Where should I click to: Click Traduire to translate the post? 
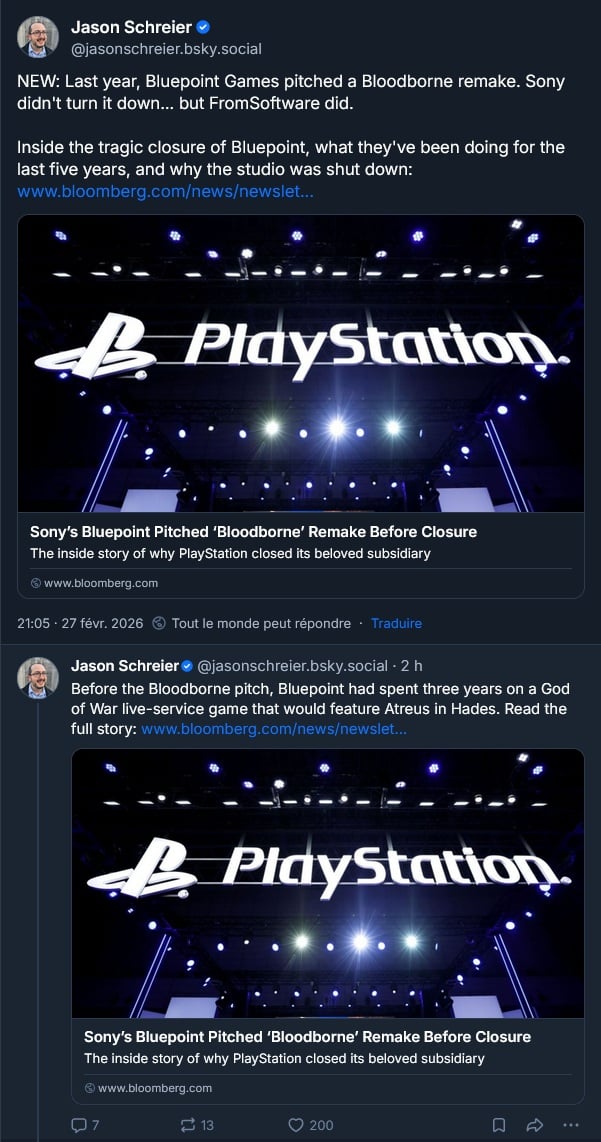tap(396, 623)
